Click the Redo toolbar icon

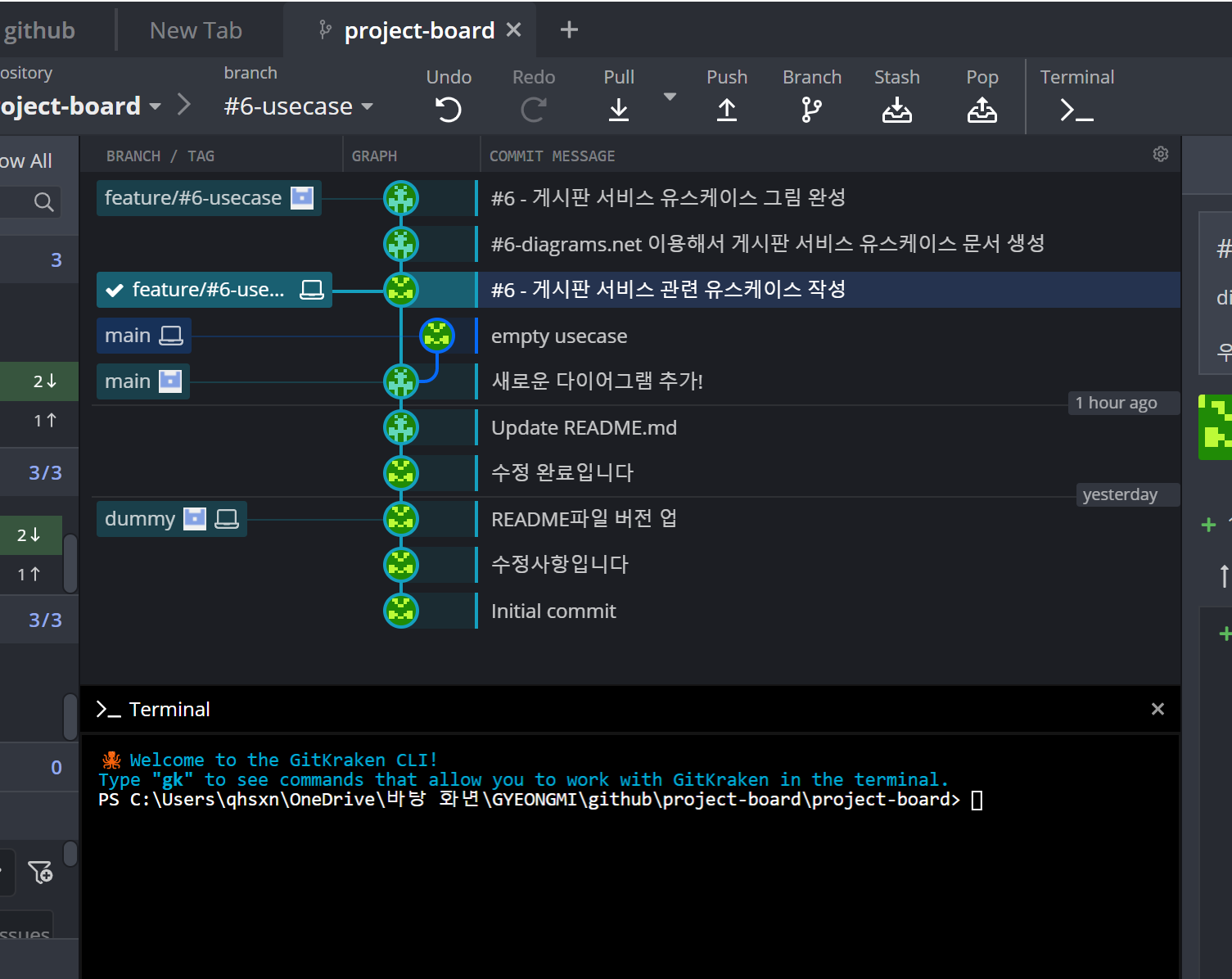point(534,109)
